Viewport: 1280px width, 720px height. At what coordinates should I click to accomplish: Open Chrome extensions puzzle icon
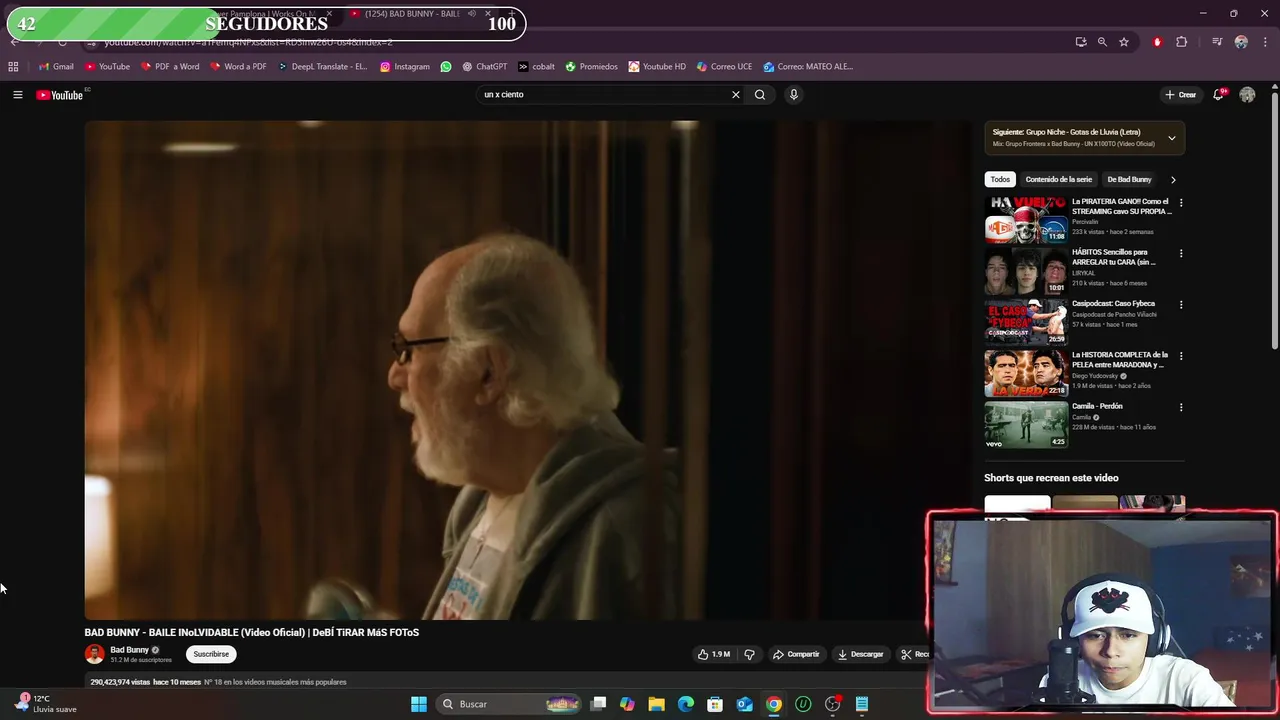tap(1182, 42)
